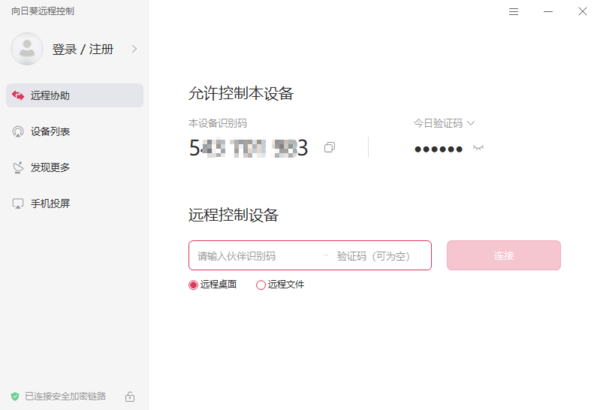This screenshot has width=600, height=410.
Task: Click the lock icon in status bar
Action: [x=130, y=397]
